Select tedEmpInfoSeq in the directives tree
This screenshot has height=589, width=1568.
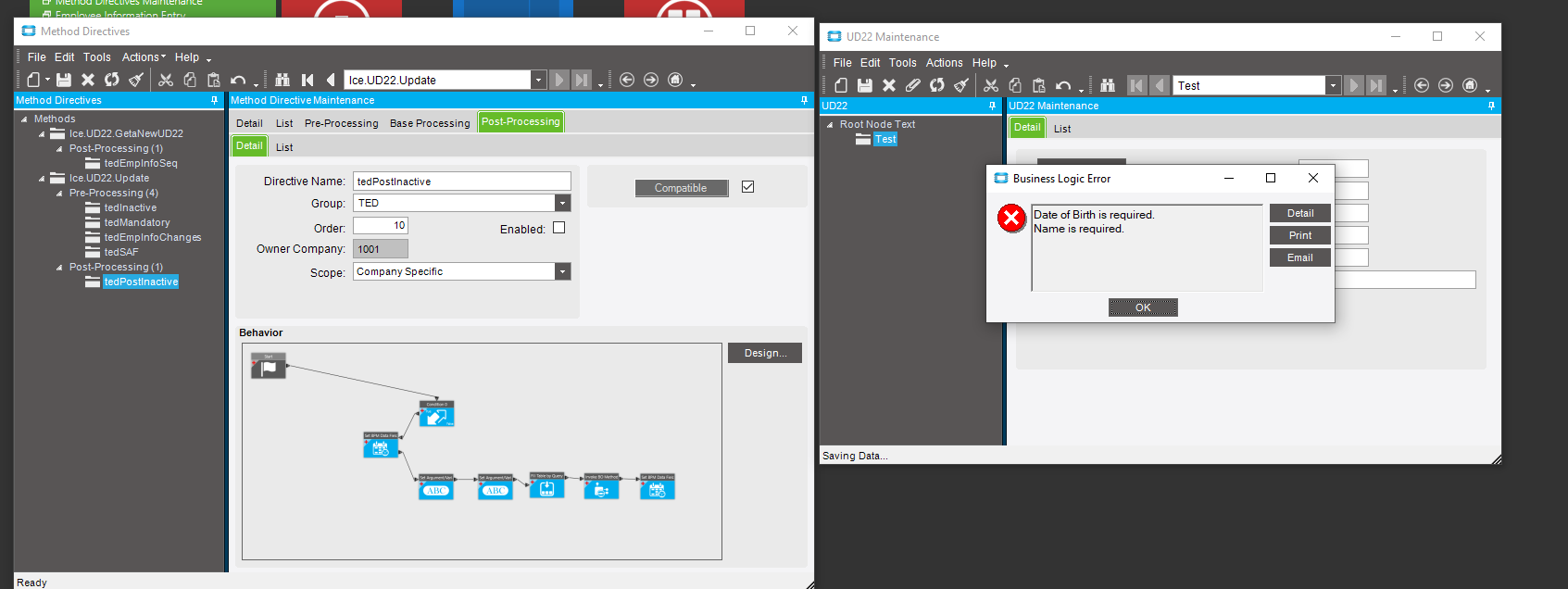pos(141,163)
